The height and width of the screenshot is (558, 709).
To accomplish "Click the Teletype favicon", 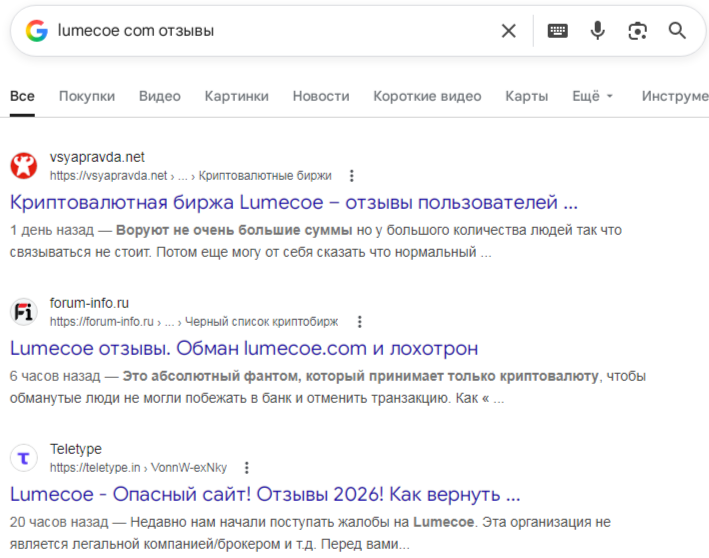I will click(x=24, y=458).
